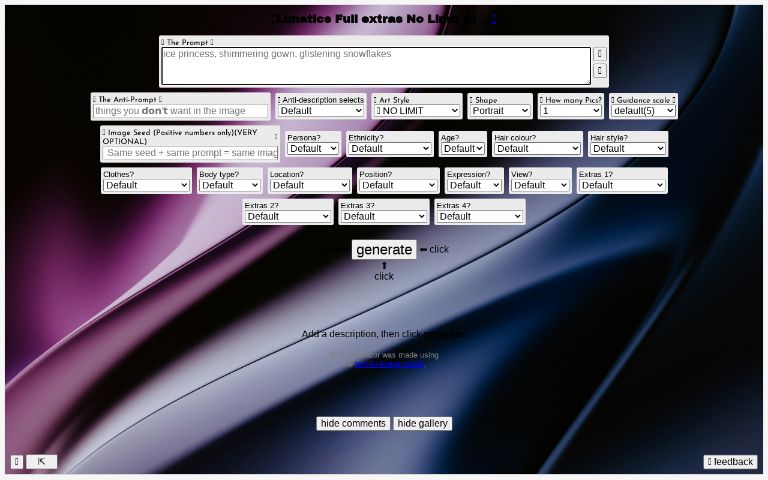768x480 pixels.
Task: Expand the Guidance scale dropdown
Action: pos(643,111)
